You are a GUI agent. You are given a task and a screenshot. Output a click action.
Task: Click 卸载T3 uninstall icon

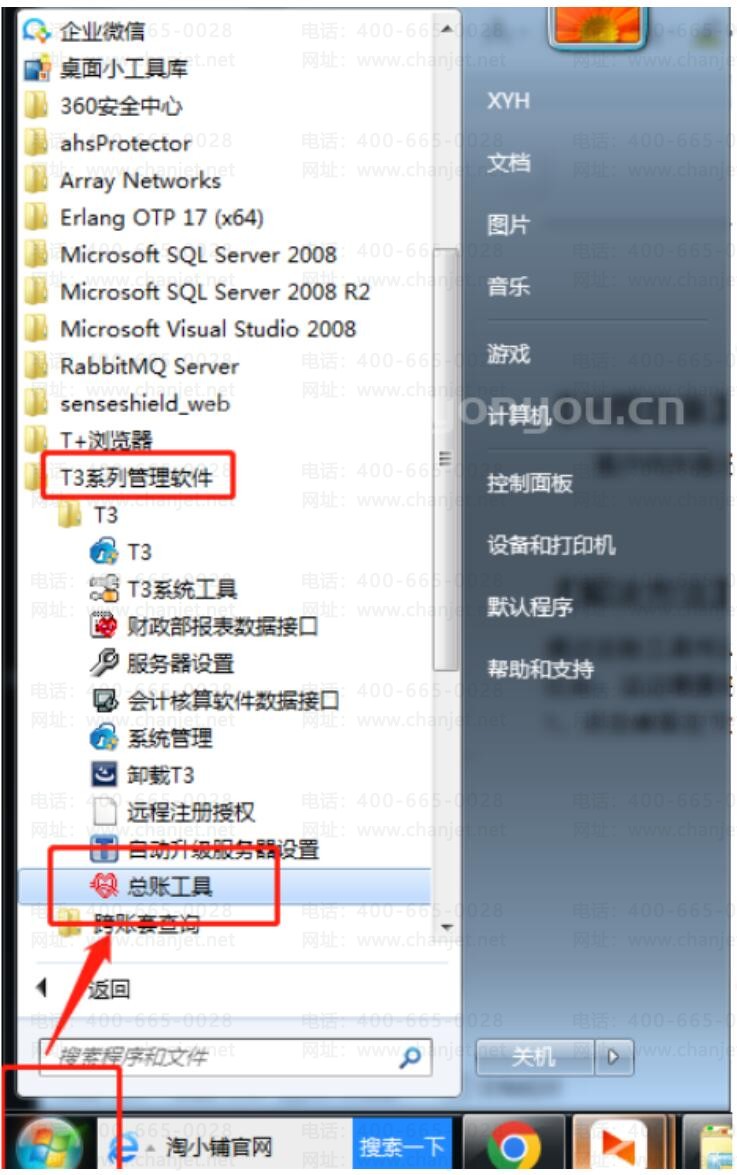click(x=104, y=774)
